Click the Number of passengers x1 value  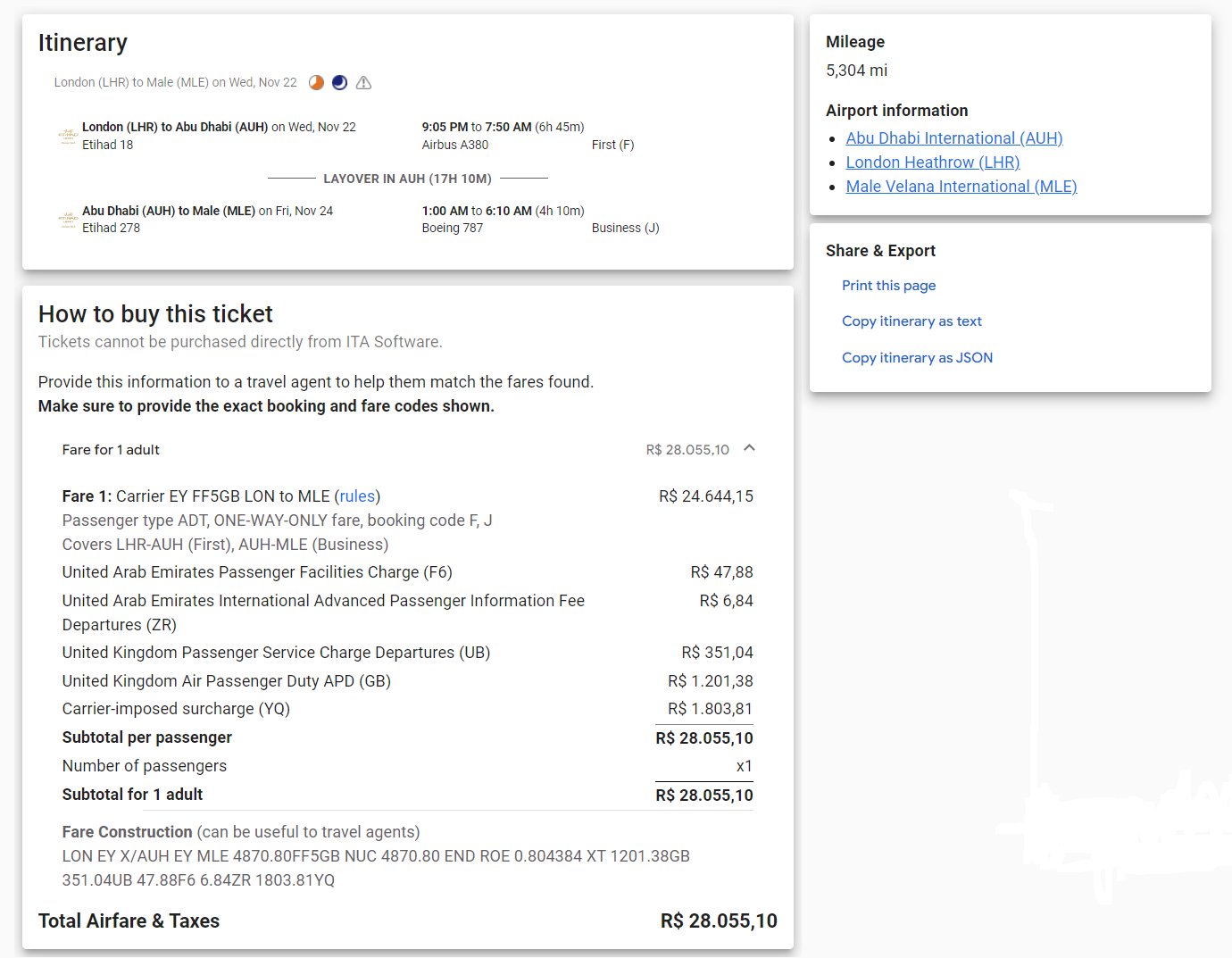(x=745, y=766)
